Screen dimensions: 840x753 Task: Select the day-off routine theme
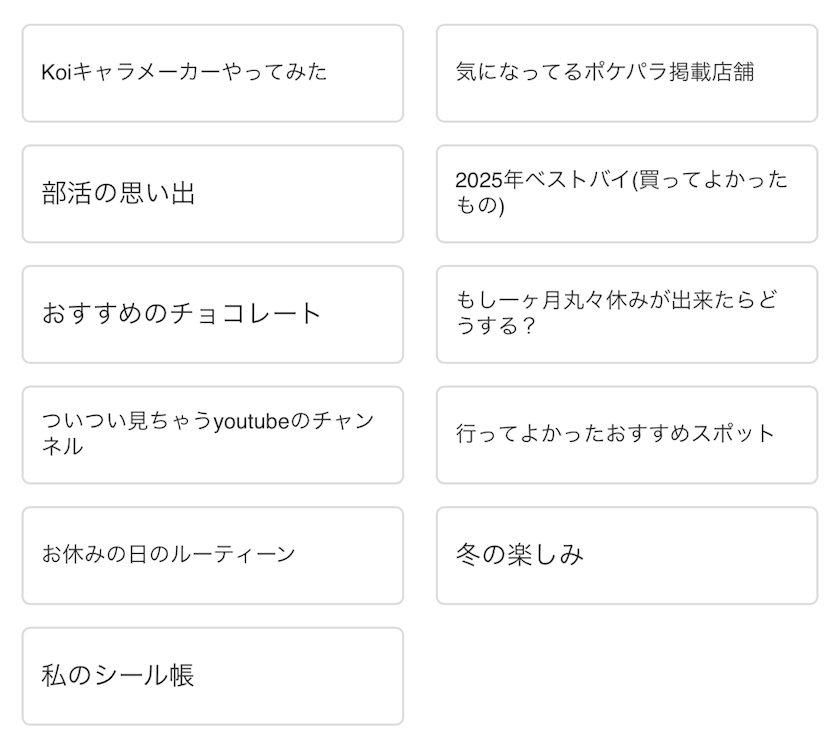click(212, 555)
